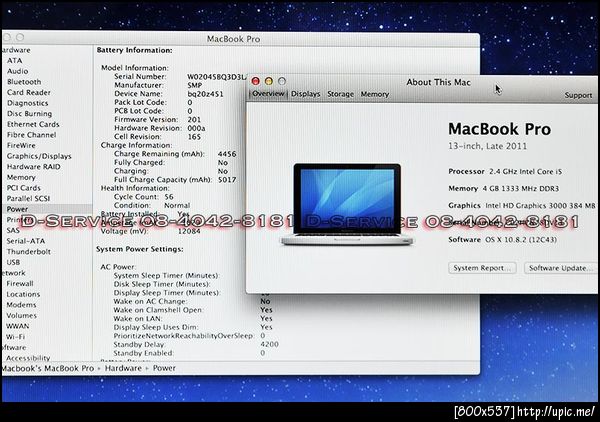This screenshot has width=600, height=422.
Task: Open the Displays tab
Action: pyautogui.click(x=305, y=94)
